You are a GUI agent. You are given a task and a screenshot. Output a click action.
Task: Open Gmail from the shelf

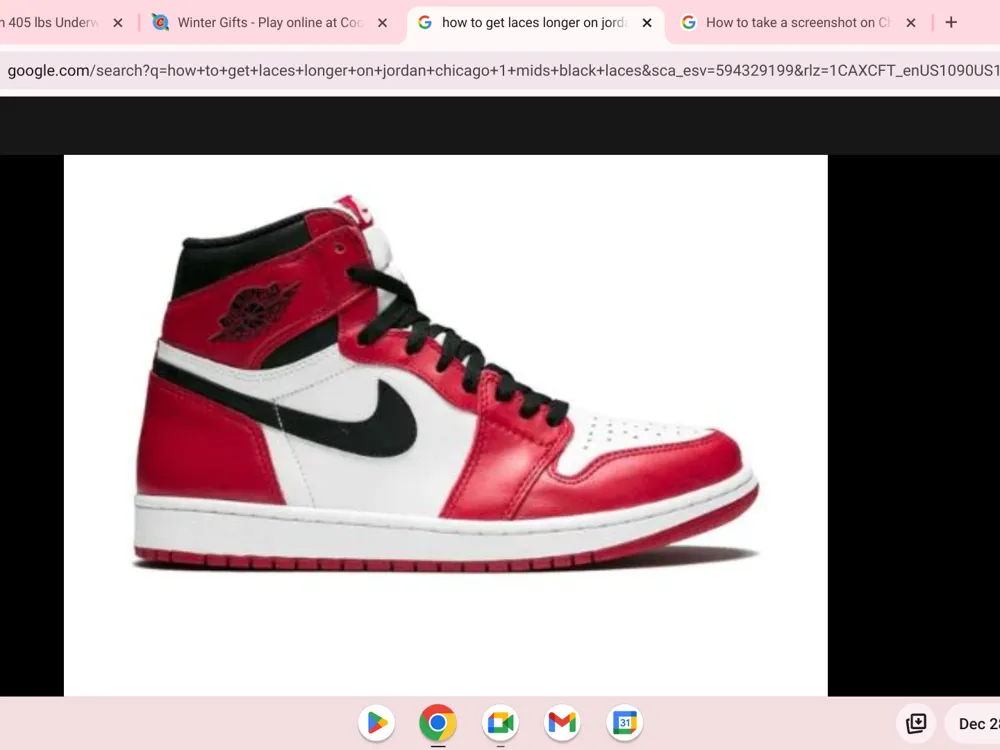[x=562, y=723]
